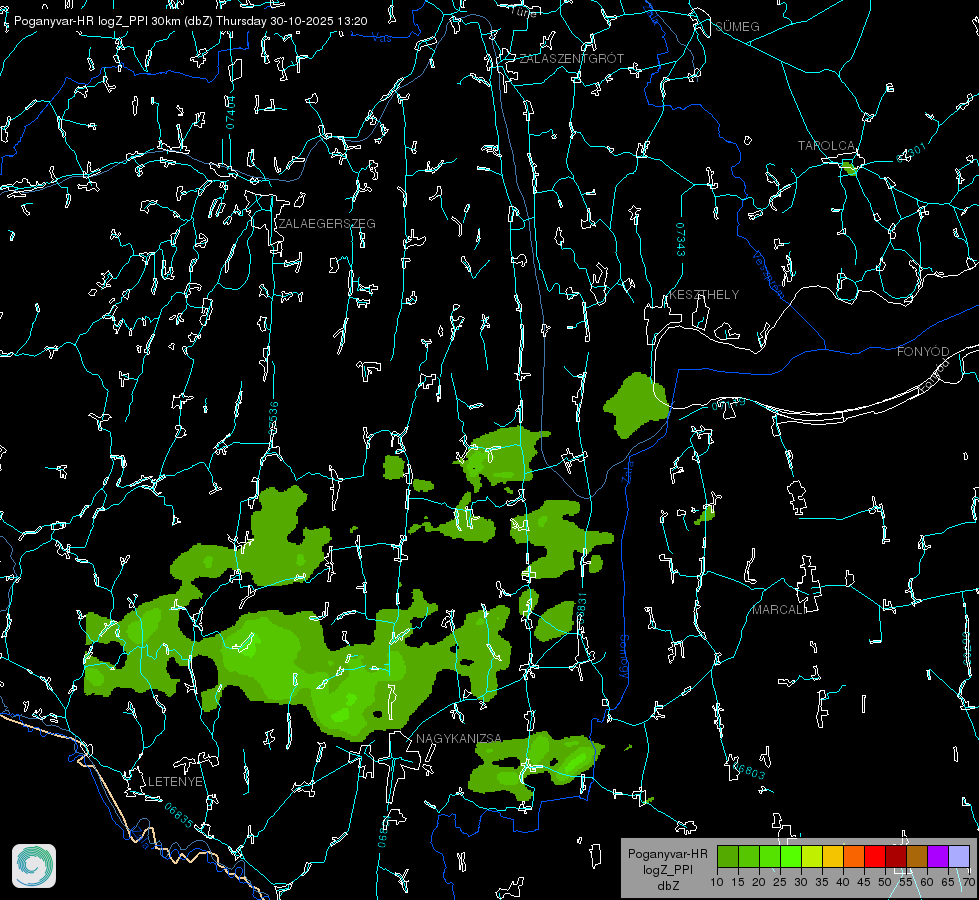The image size is (979, 900).
Task: Click the KESZTHELY town label
Action: coord(704,294)
